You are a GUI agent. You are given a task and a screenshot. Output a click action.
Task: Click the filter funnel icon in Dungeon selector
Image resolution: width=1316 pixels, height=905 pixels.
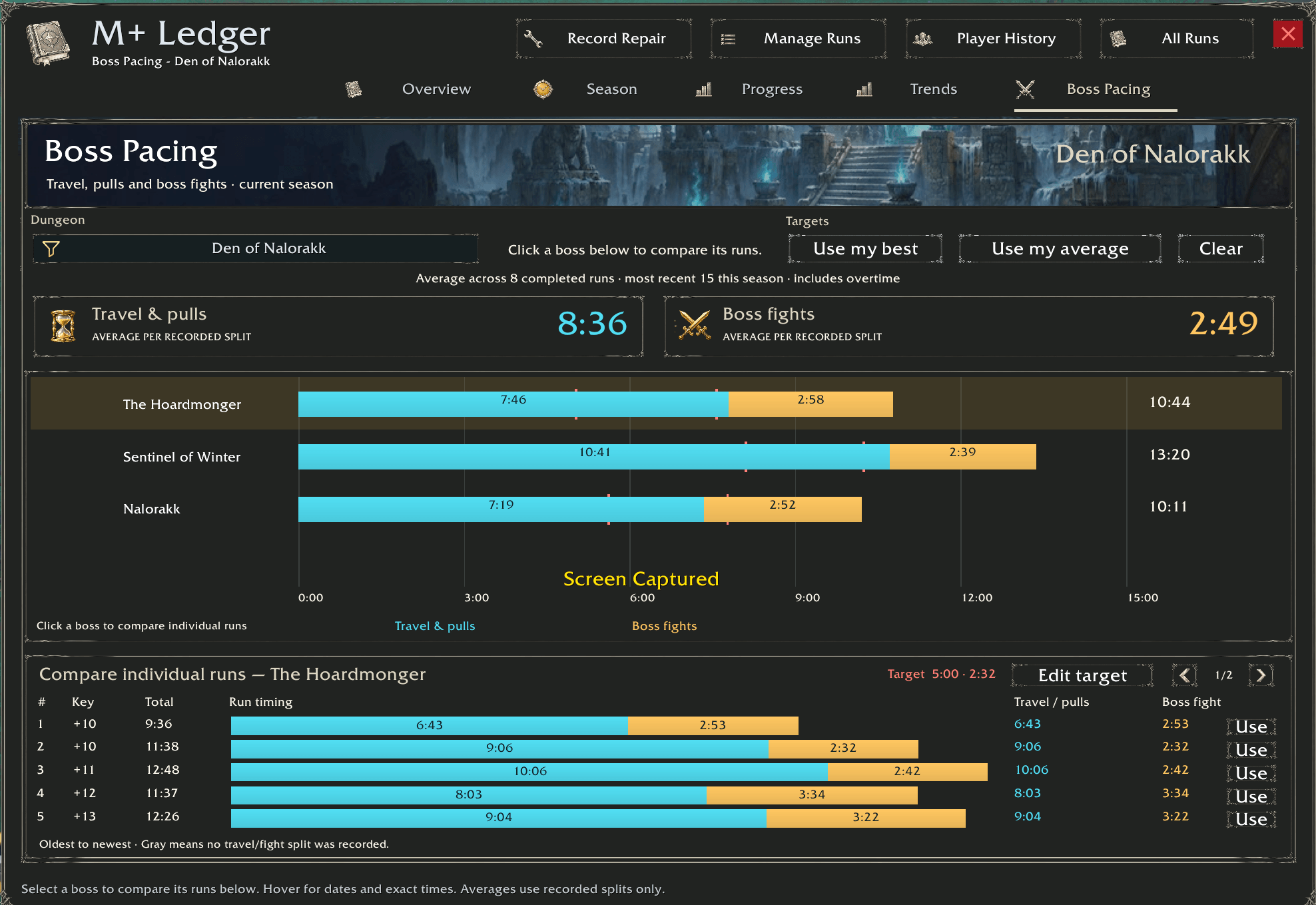pos(51,248)
